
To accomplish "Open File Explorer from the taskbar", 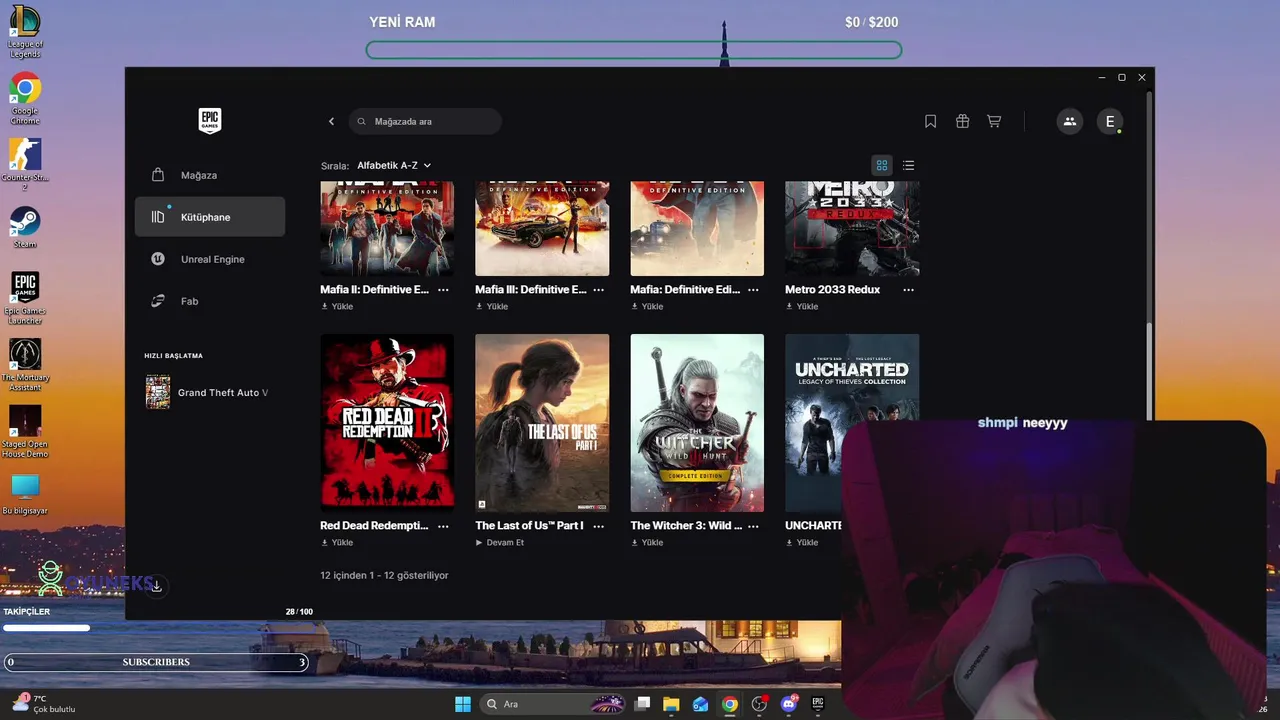I will click(671, 704).
